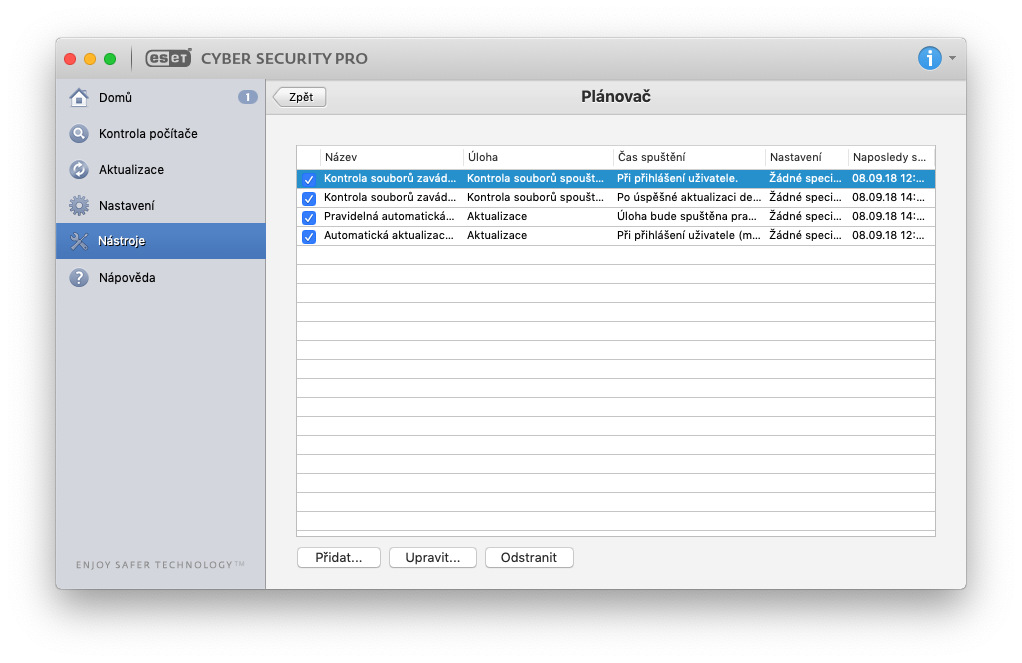The height and width of the screenshot is (663, 1022).
Task: Click the Domů house icon
Action: pos(79,98)
